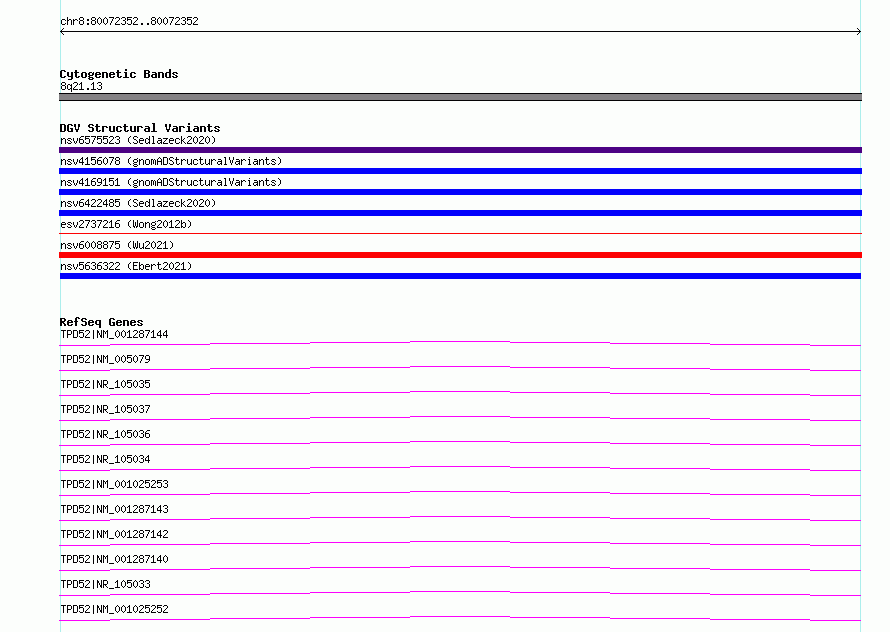Click the blue nsv4156078 variant bar
Screen dimensions: 890x632
(x=460, y=171)
